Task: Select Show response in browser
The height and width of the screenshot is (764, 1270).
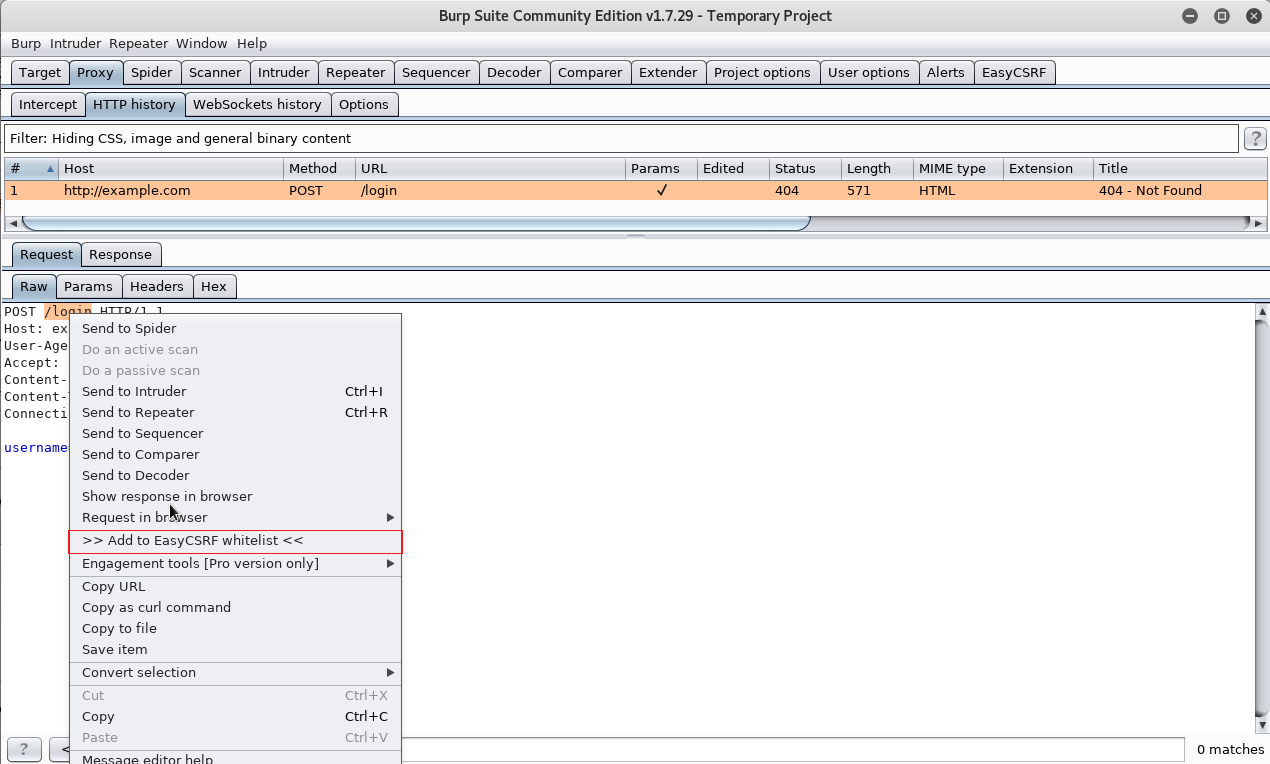Action: pos(235,496)
